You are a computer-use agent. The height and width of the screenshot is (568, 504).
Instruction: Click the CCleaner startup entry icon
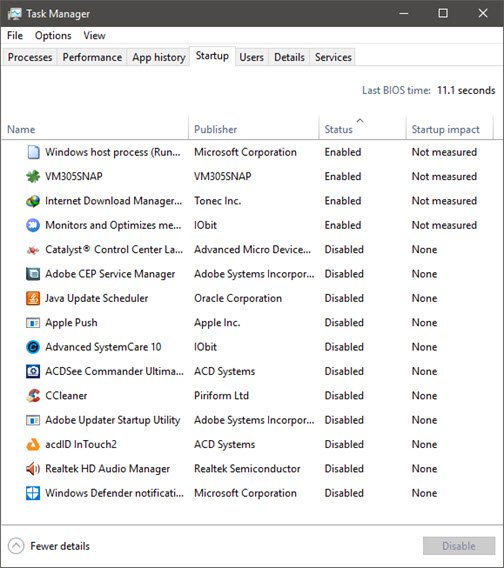[33, 396]
